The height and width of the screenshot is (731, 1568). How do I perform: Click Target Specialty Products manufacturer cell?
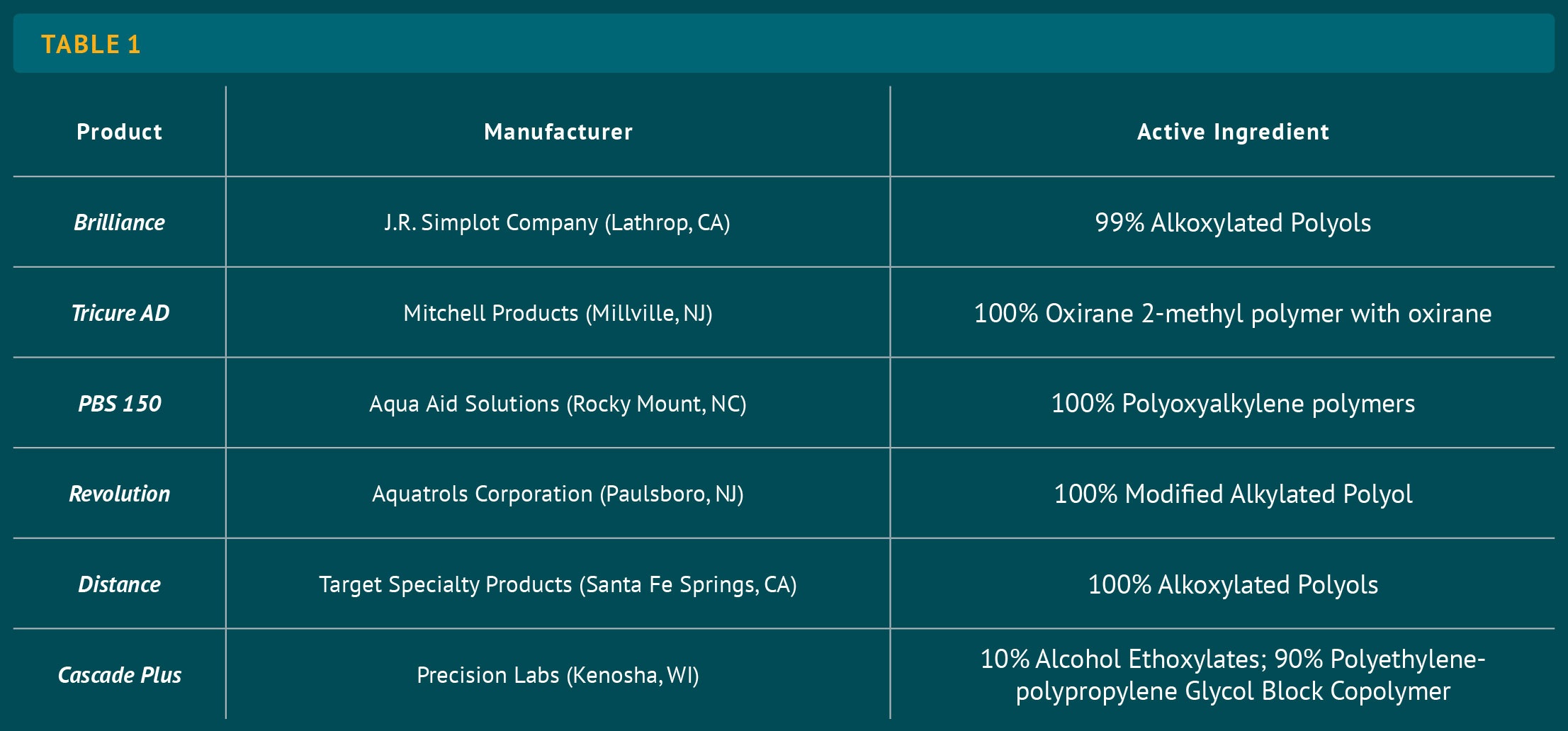tap(558, 584)
